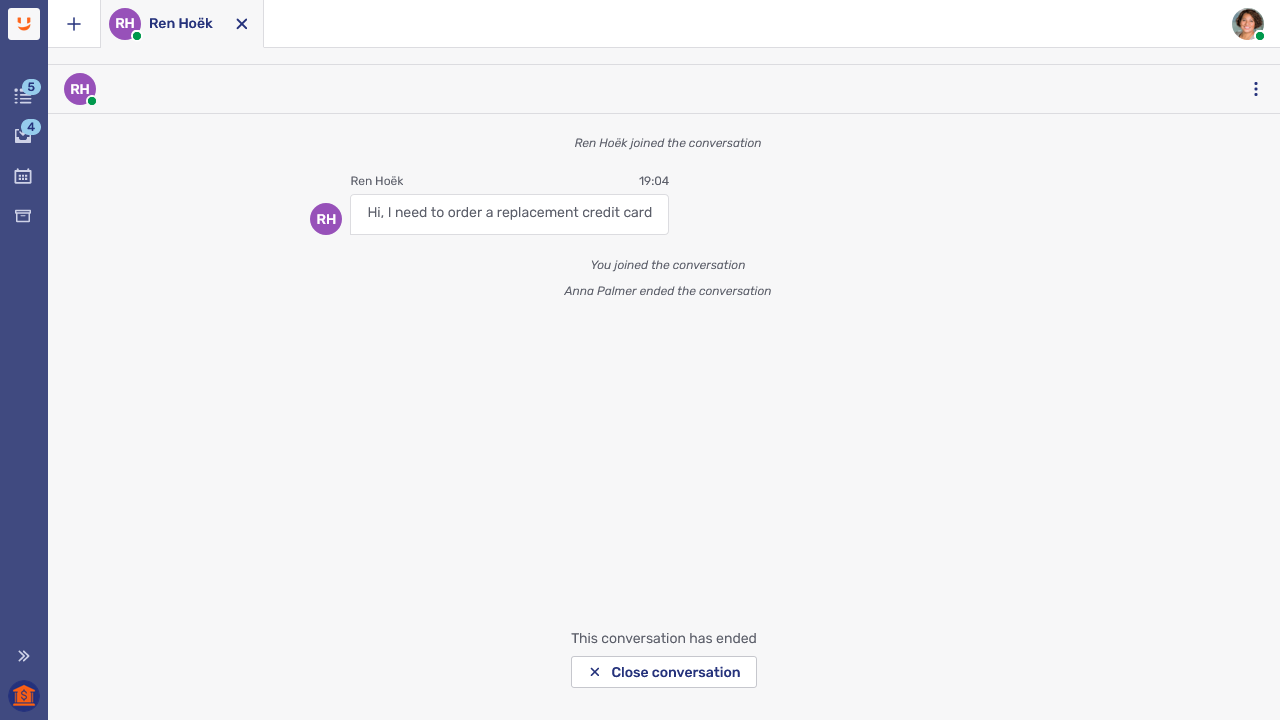This screenshot has height=720, width=1280.
Task: Click the app logo in top-left corner
Action: (x=24, y=24)
